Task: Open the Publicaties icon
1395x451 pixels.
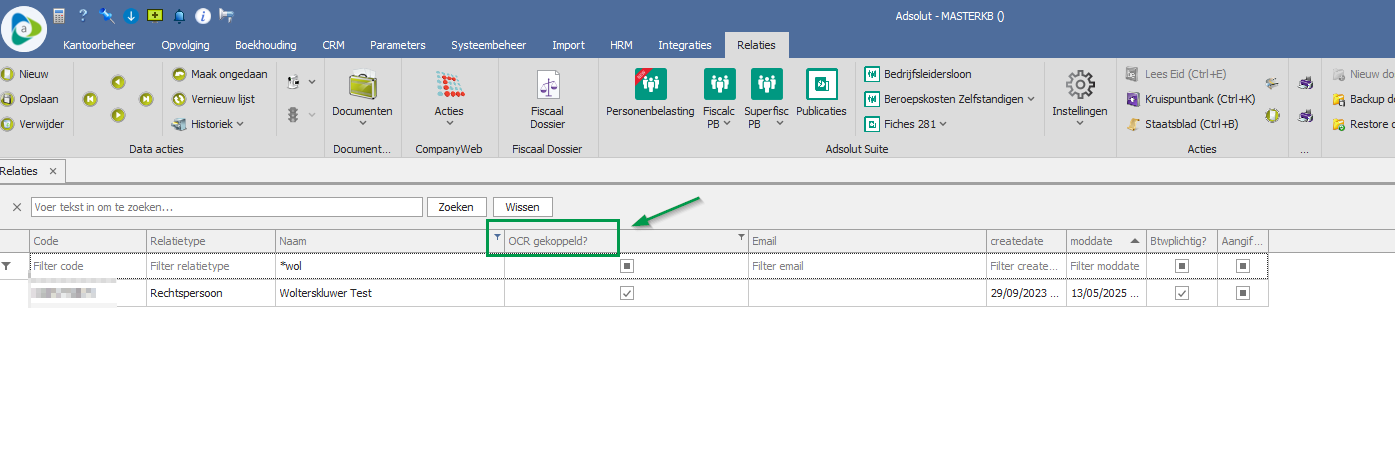Action: coord(821,84)
